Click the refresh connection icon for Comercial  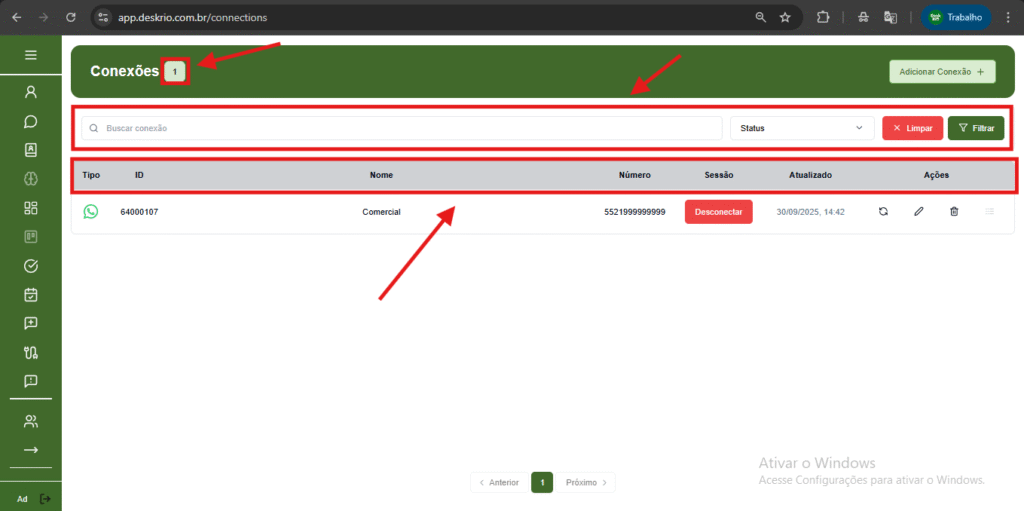coord(883,212)
